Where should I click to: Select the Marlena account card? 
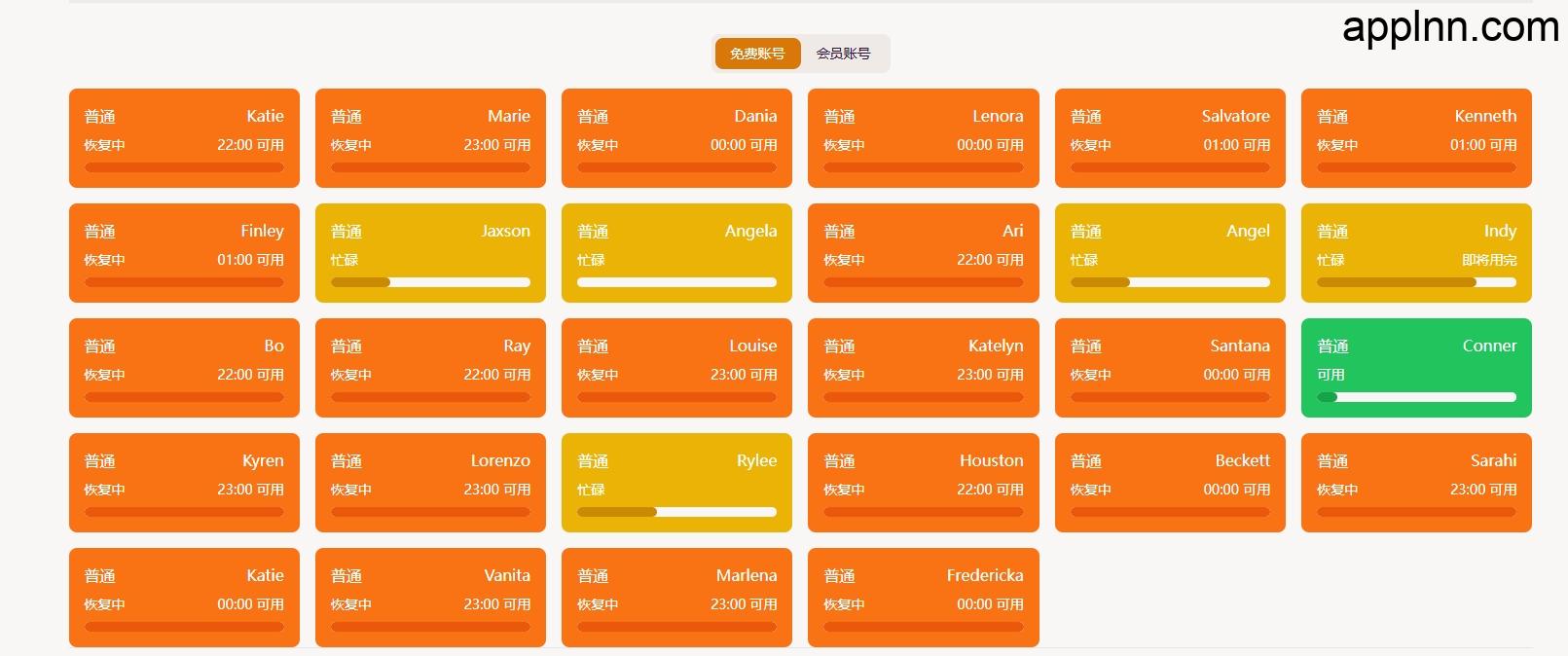tap(676, 598)
